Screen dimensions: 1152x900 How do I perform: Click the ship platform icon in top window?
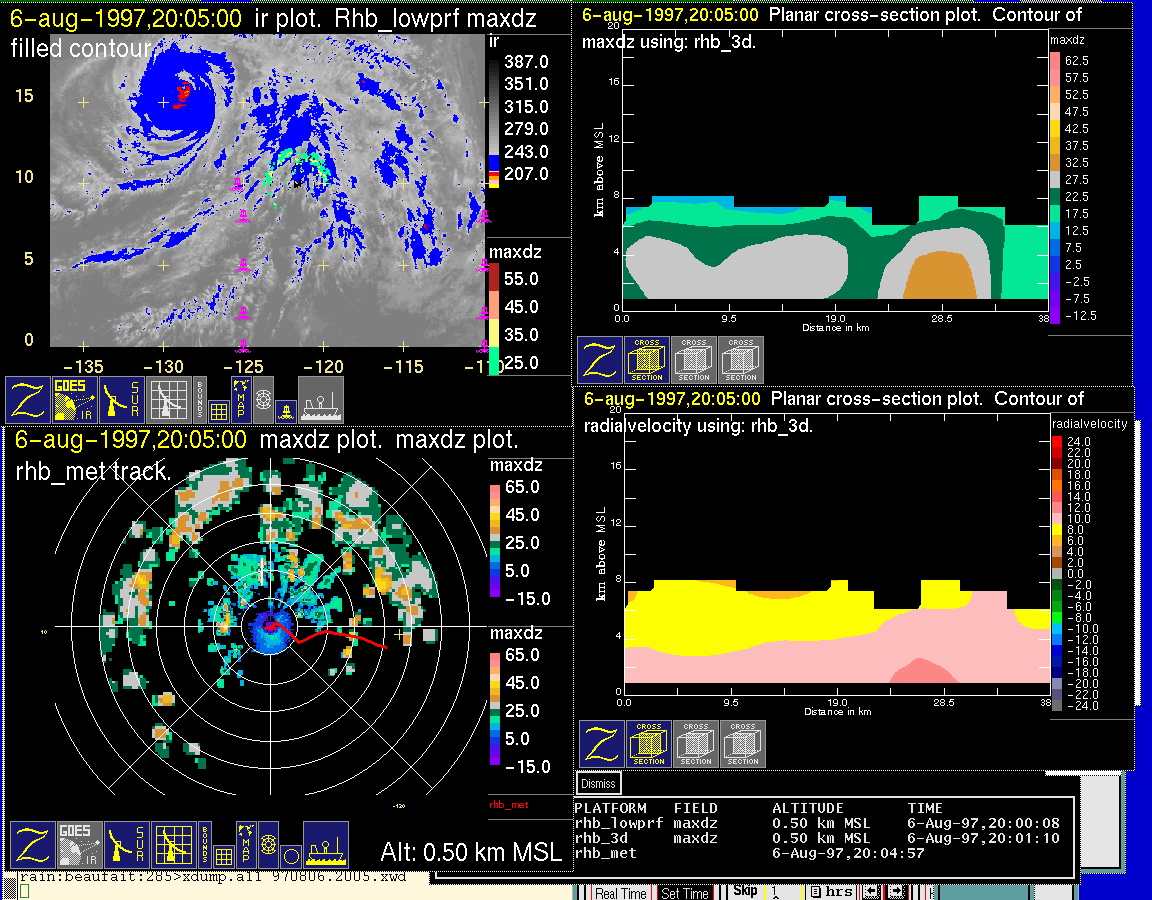pyautogui.click(x=320, y=400)
